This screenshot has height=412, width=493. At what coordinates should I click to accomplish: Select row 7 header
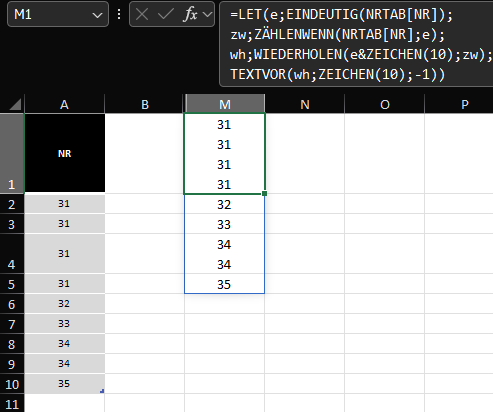12,324
